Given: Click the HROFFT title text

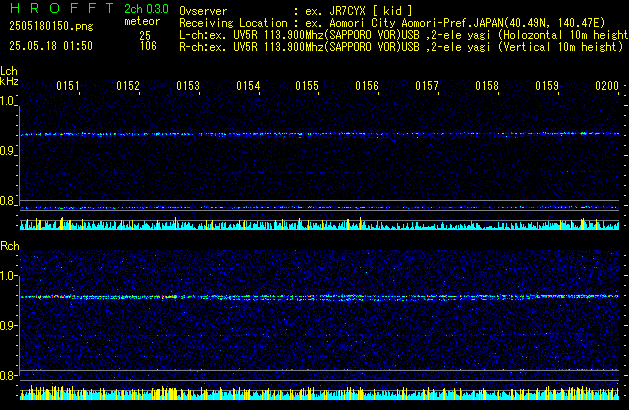Looking at the screenshot, I should [x=62, y=8].
